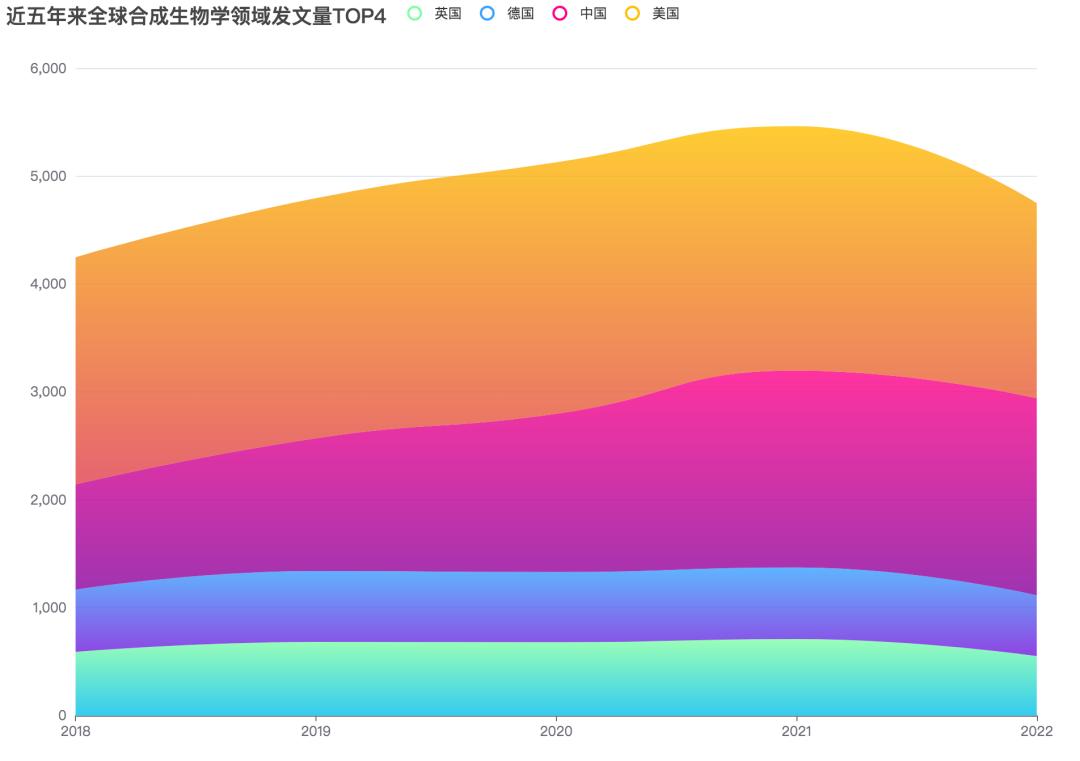Image resolution: width=1080 pixels, height=761 pixels.
Task: Click the 2020 x-axis label
Action: (556, 731)
